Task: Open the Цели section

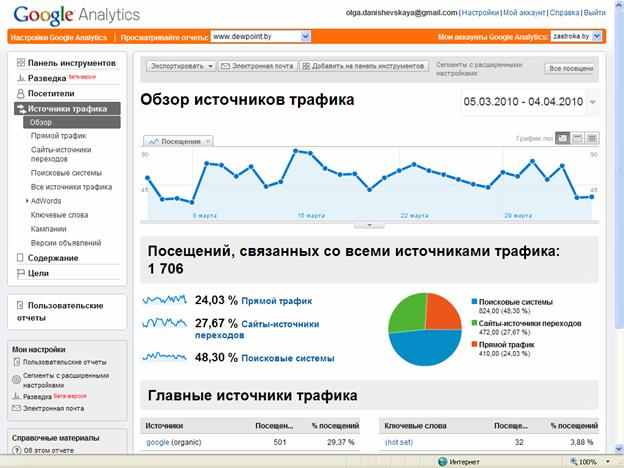Action: coord(38,273)
